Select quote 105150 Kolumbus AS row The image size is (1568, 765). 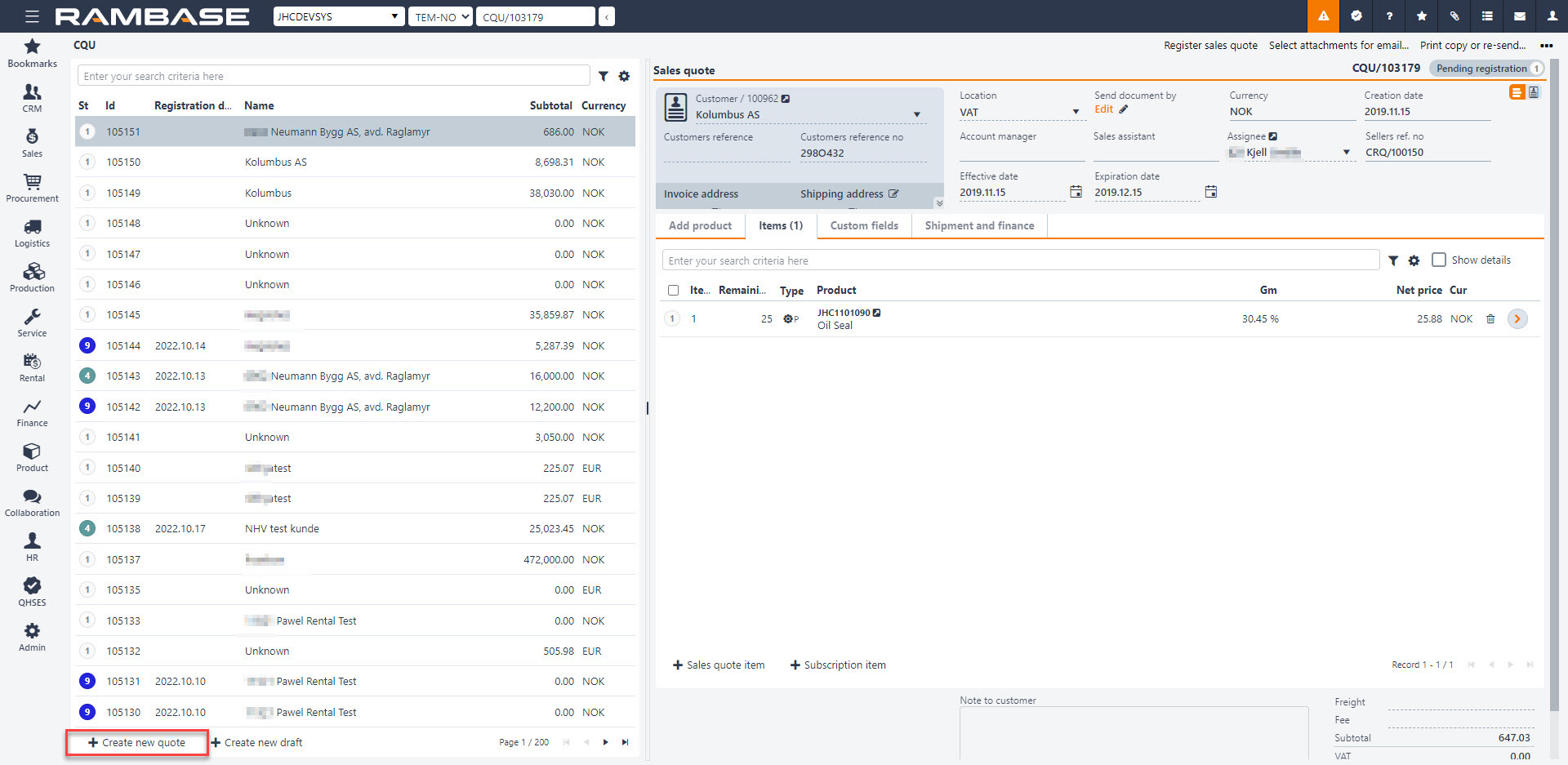click(355, 162)
